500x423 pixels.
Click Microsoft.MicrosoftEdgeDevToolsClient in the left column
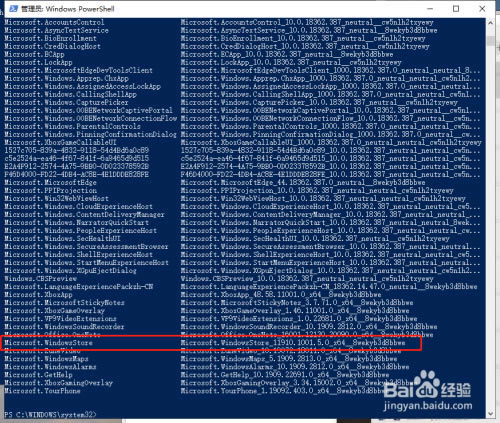point(78,70)
